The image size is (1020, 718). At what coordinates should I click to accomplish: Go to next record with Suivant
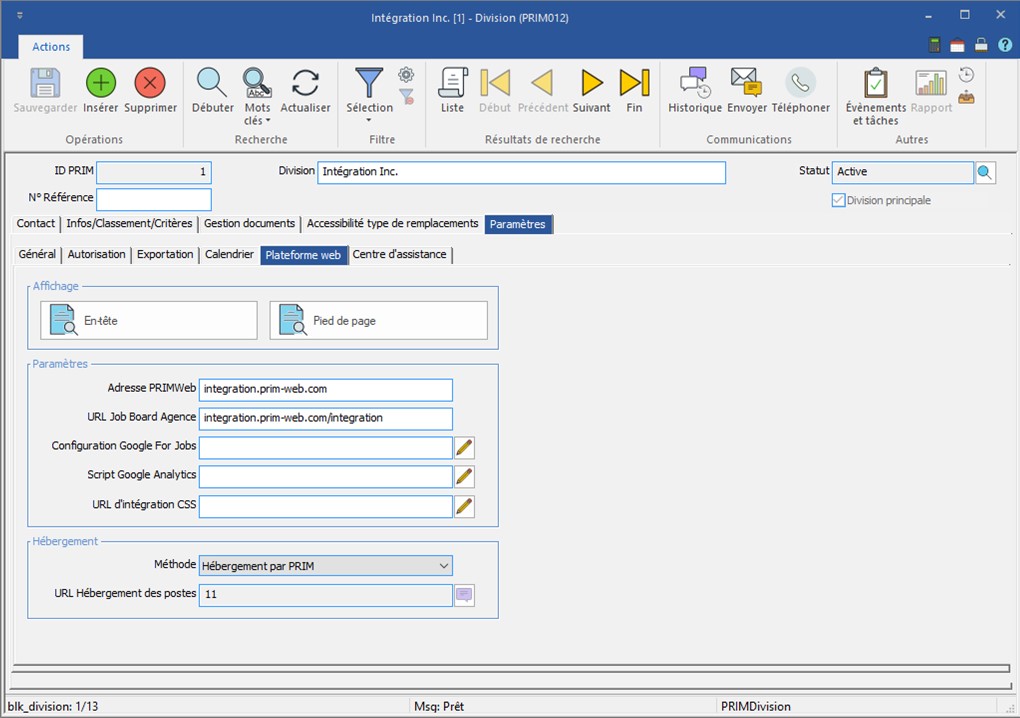(x=591, y=83)
